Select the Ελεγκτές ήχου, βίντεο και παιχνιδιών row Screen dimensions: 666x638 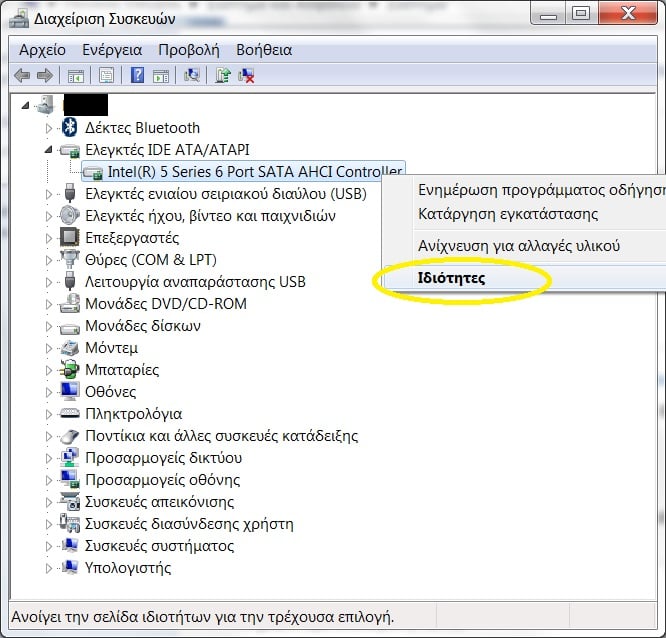click(x=210, y=216)
